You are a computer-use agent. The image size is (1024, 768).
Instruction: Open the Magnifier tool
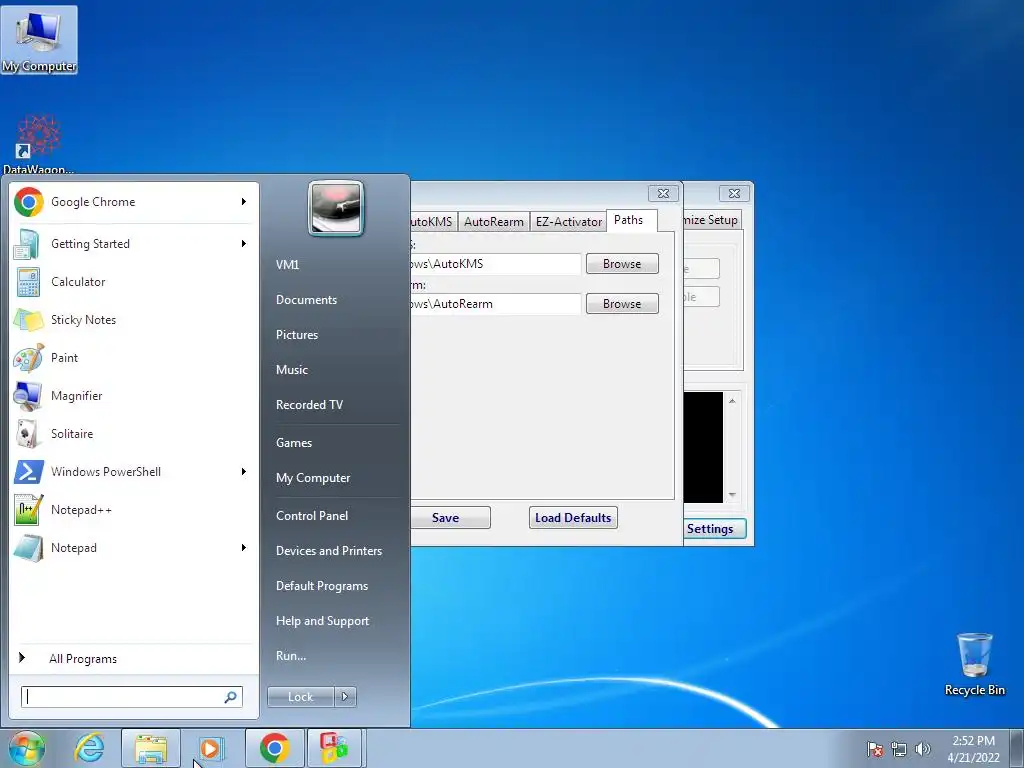(x=133, y=396)
